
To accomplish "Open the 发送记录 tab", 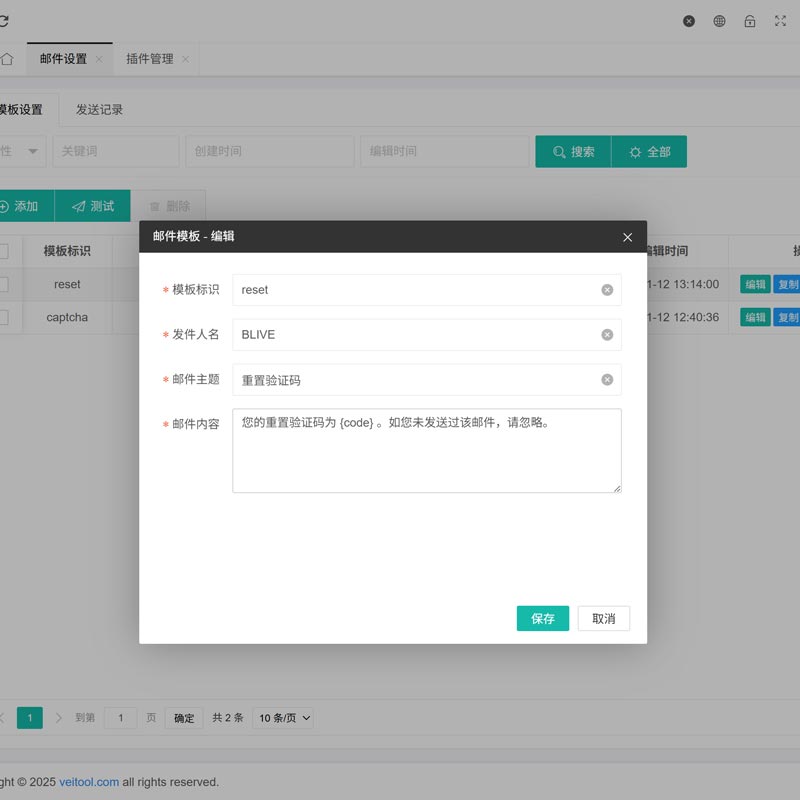I will pyautogui.click(x=98, y=109).
